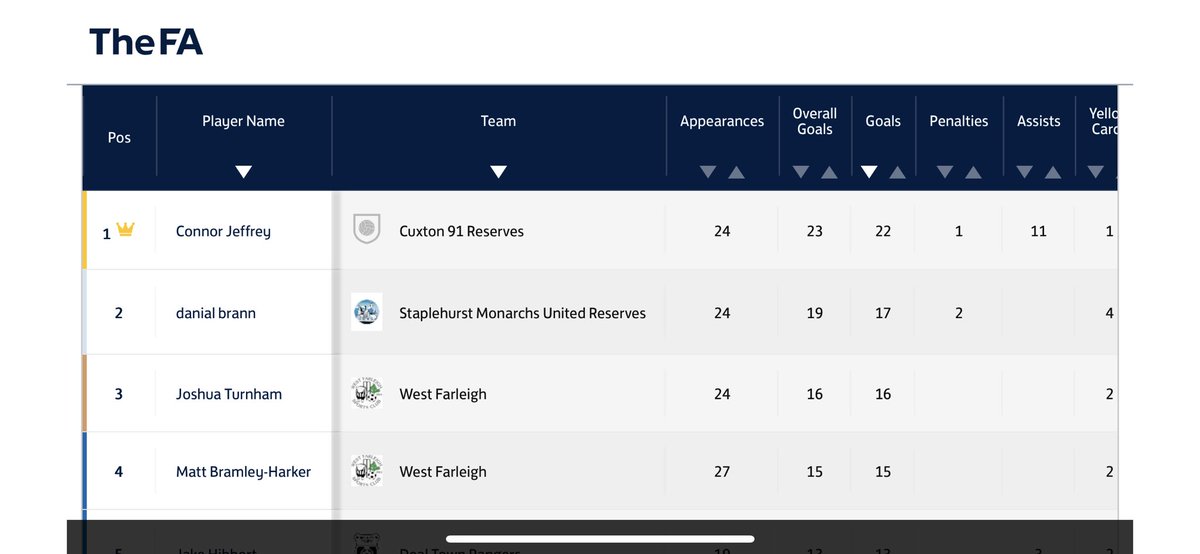Open Joshua Turnham player profile
Screen dimensions: 1200x554
(x=229, y=394)
